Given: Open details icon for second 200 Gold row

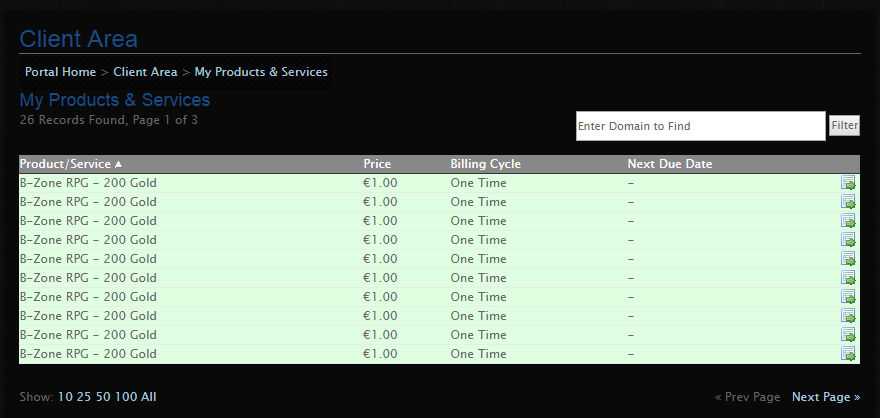Looking at the screenshot, I should 848,202.
